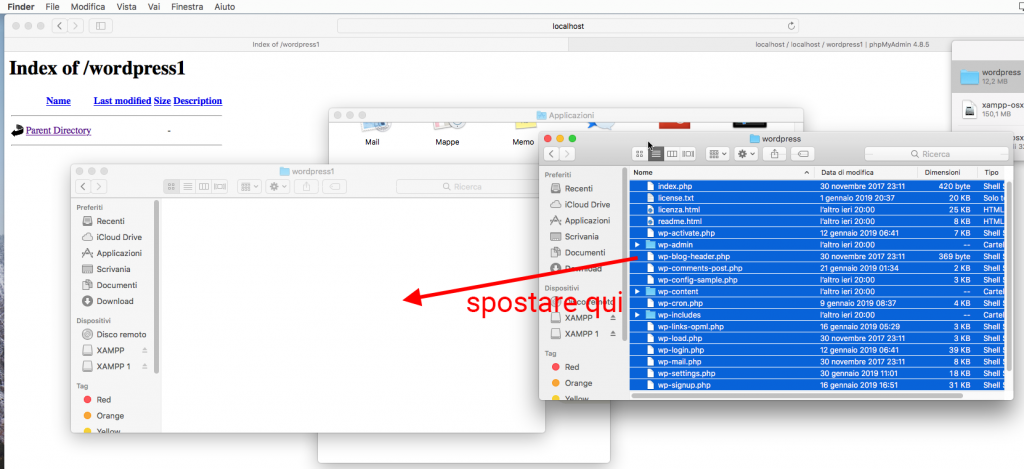Open Mail app in Applicazioni window
Screen dimensions: 1024x469
[x=372, y=133]
